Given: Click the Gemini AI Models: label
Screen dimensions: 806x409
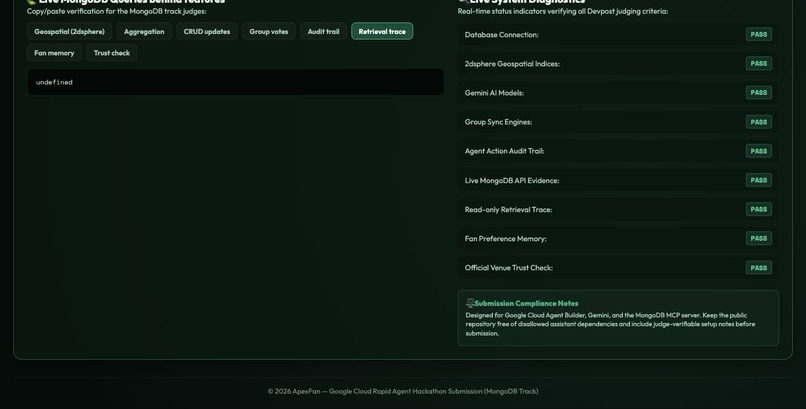Looking at the screenshot, I should coord(494,93).
